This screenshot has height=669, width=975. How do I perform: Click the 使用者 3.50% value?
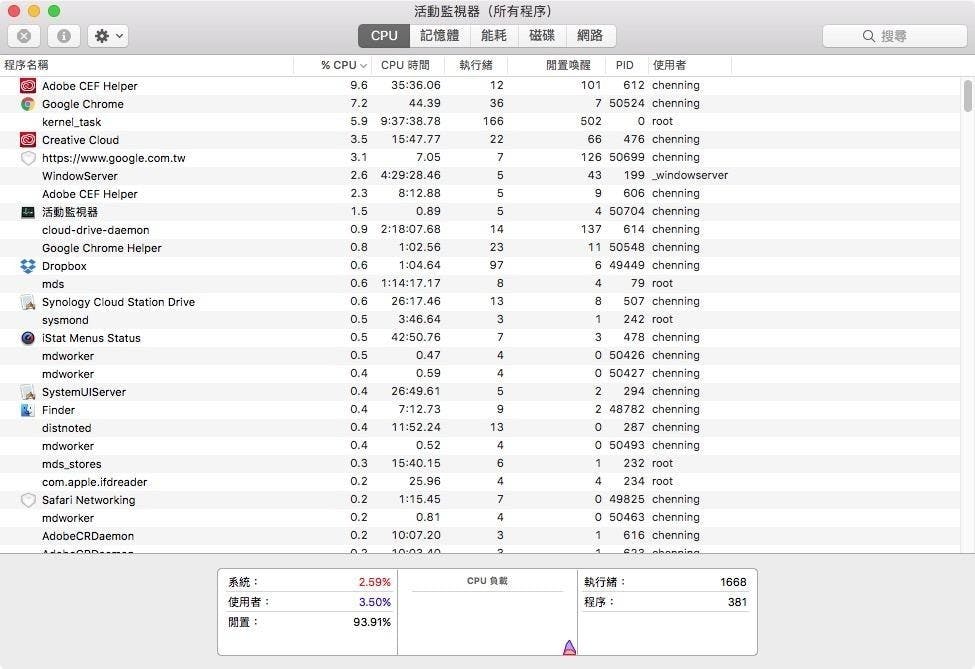coord(374,602)
